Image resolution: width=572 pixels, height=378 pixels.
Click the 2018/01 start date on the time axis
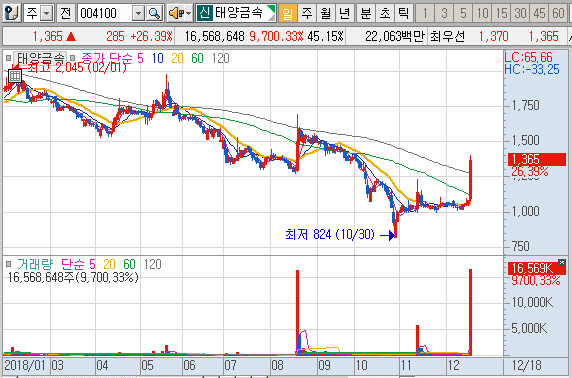tap(24, 365)
